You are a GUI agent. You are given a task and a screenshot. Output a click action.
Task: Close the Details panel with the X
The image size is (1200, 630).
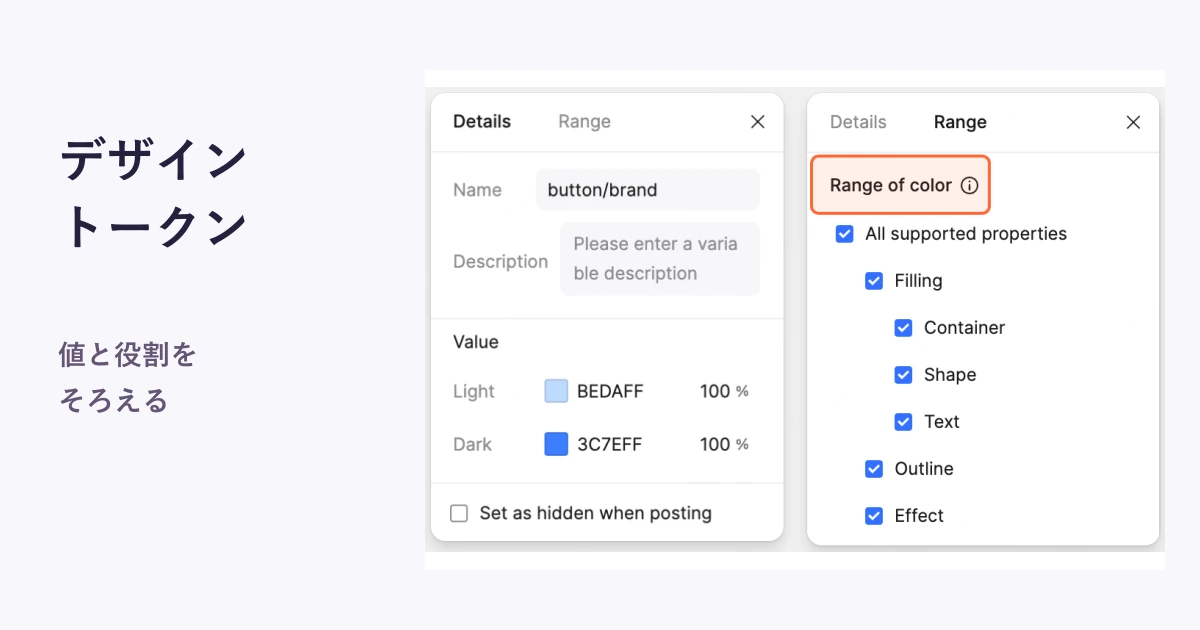(x=758, y=122)
